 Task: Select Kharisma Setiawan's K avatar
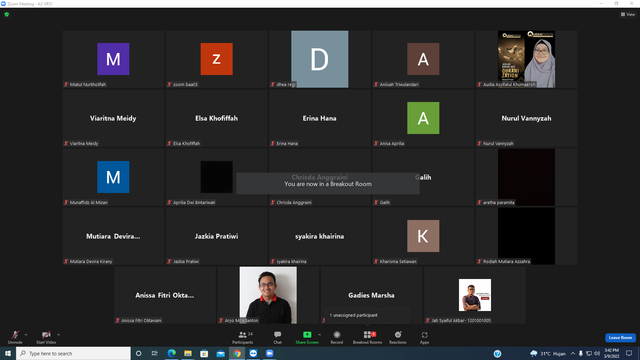(x=423, y=236)
